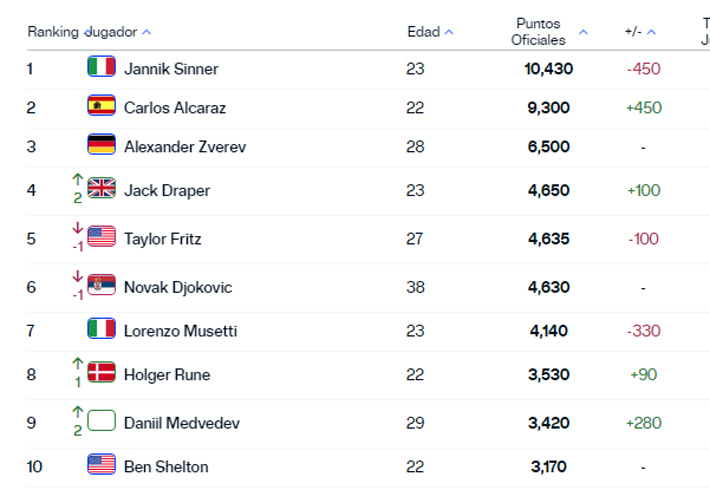Click the US flag beside Ben Shelton
Screen dimensions: 710x503
(x=101, y=465)
